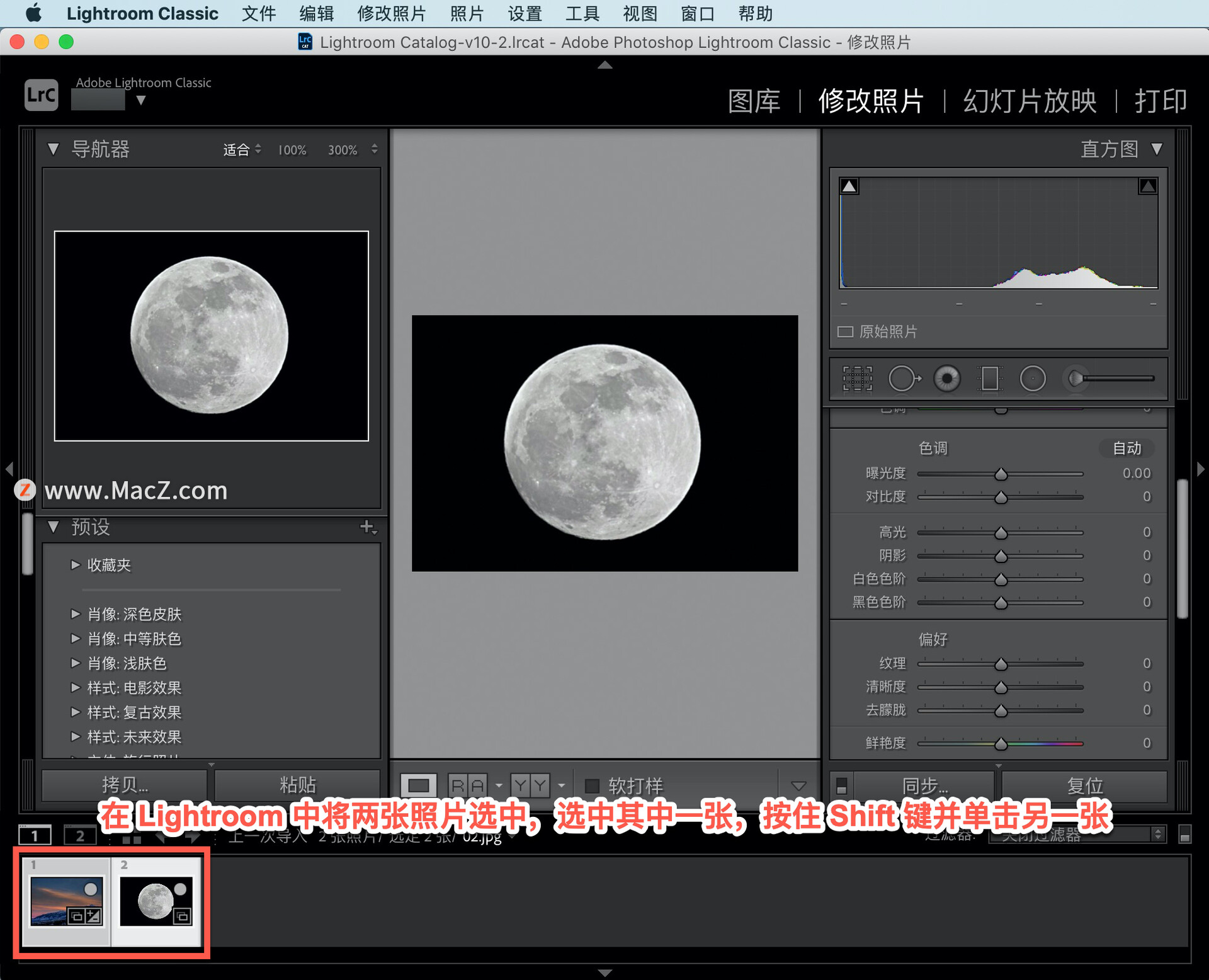Screen dimensions: 1209x980
Task: Expand the 样式: 电影效果 preset group
Action: [76, 688]
